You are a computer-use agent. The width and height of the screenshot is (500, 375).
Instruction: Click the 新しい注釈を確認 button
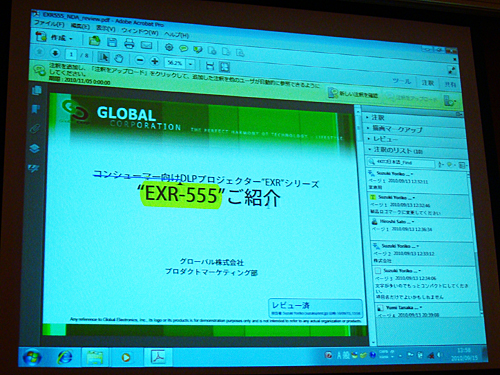click(353, 94)
